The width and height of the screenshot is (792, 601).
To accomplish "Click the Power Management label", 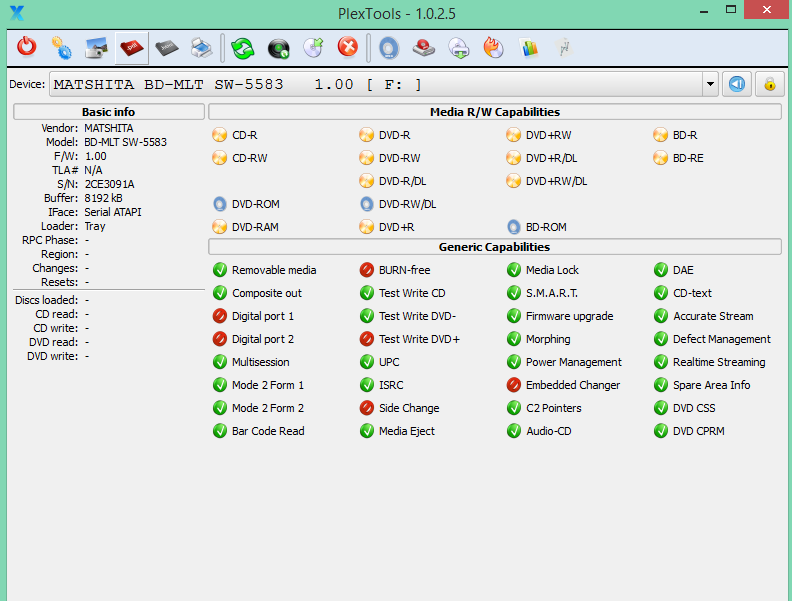I will click(574, 362).
